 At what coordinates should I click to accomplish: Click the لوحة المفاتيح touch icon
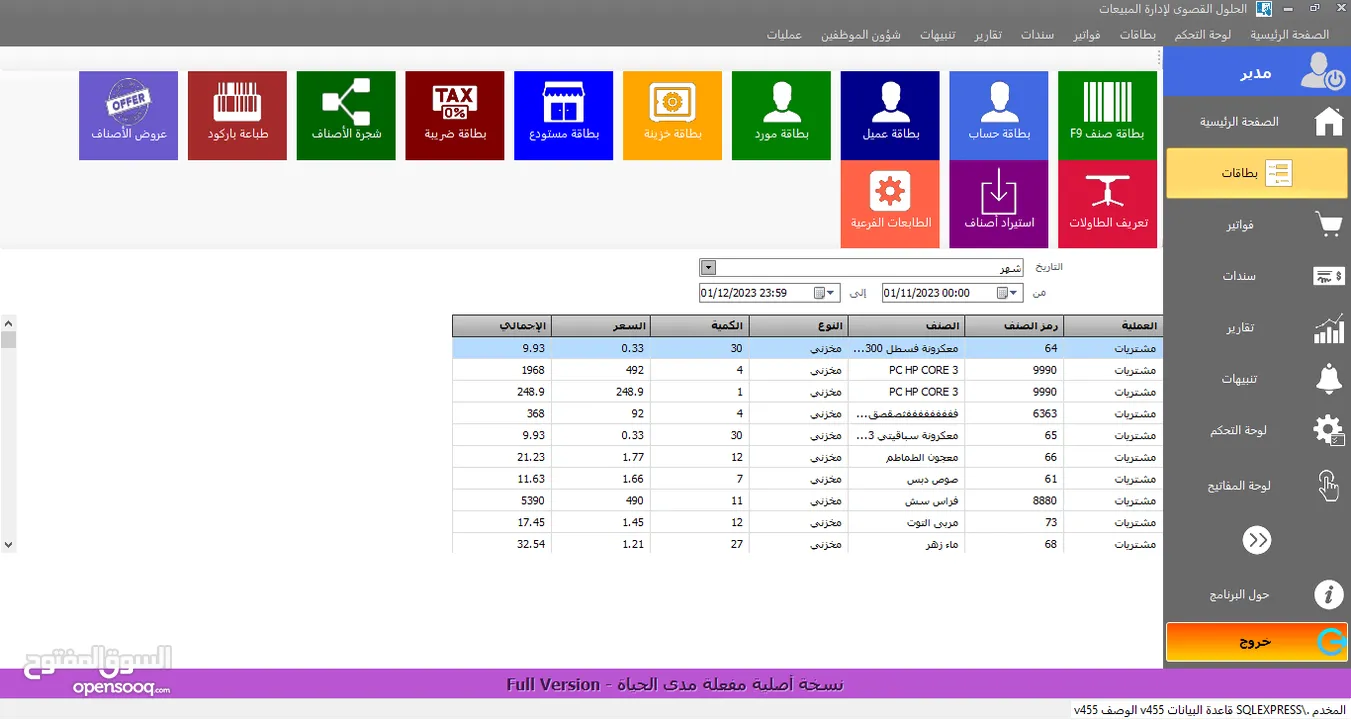tap(1328, 485)
